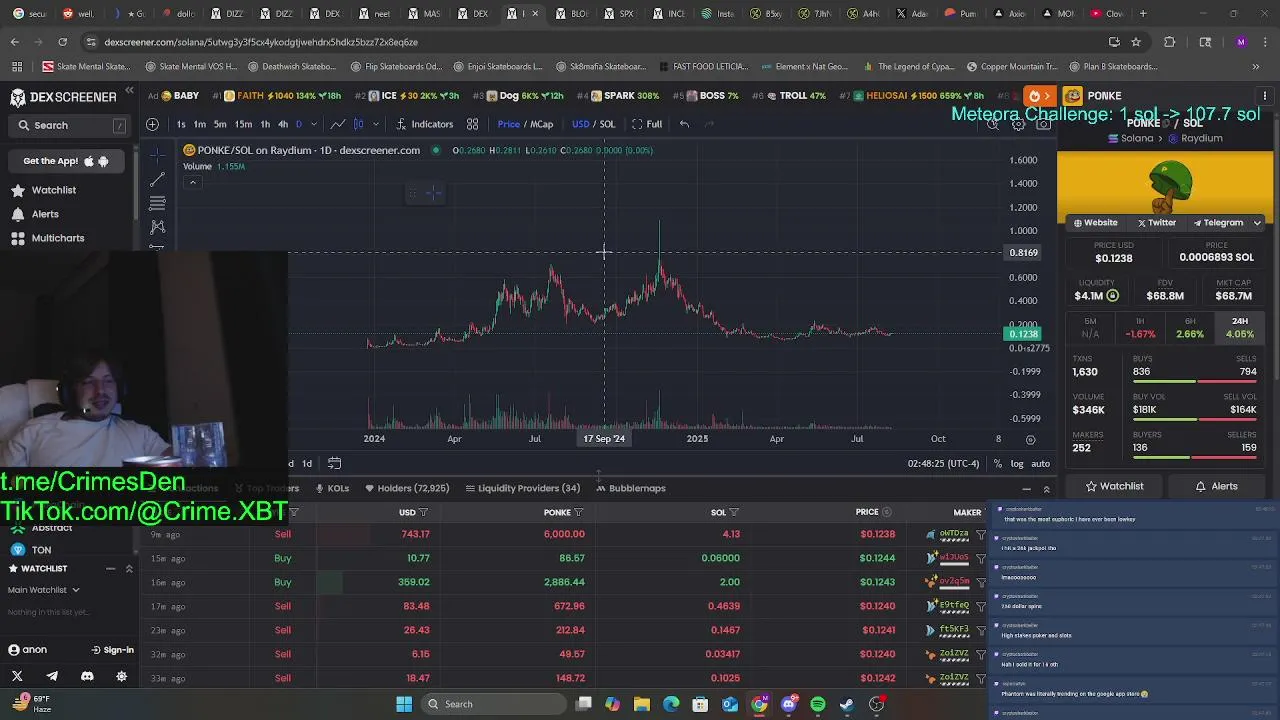Toggle price column display mode icon
Viewport: 1280px width, 720px height.
[886, 512]
